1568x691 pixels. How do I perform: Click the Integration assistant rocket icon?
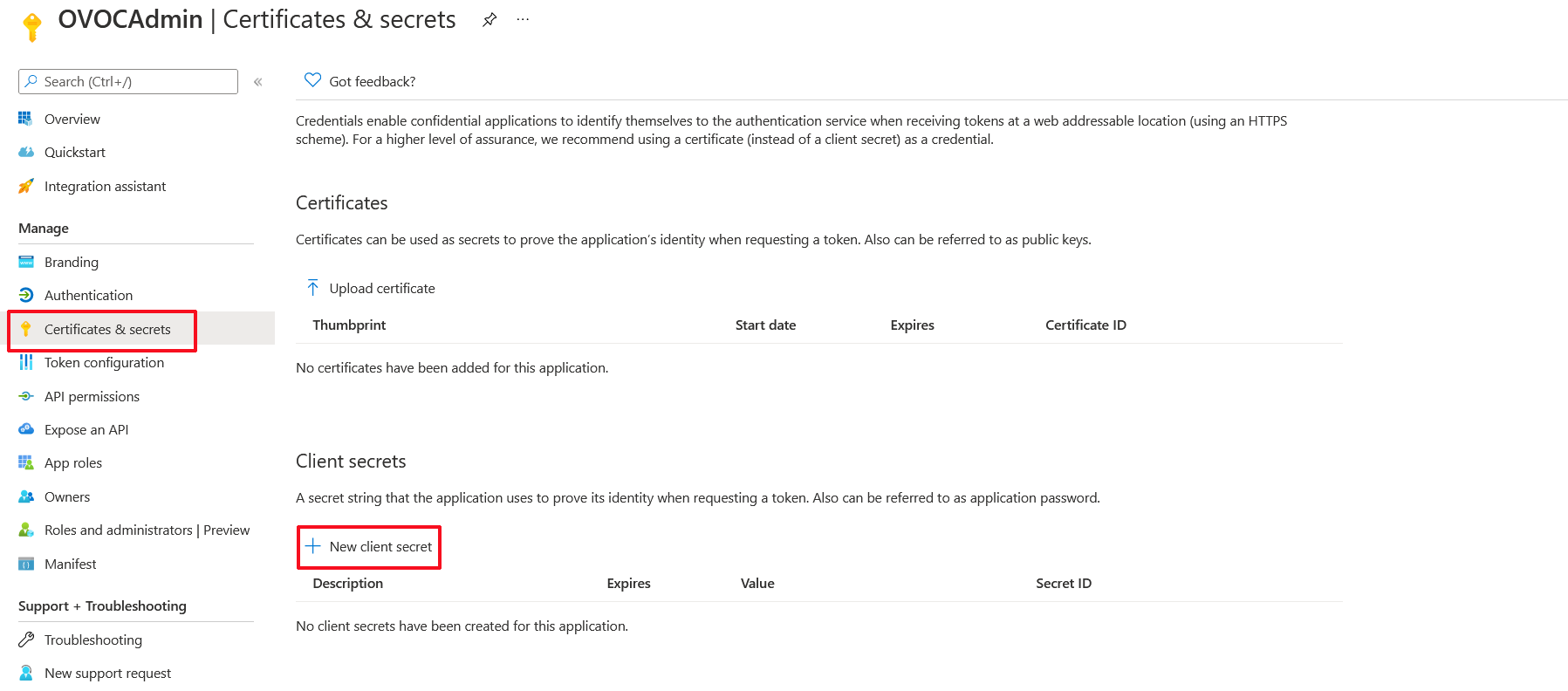[x=26, y=187]
